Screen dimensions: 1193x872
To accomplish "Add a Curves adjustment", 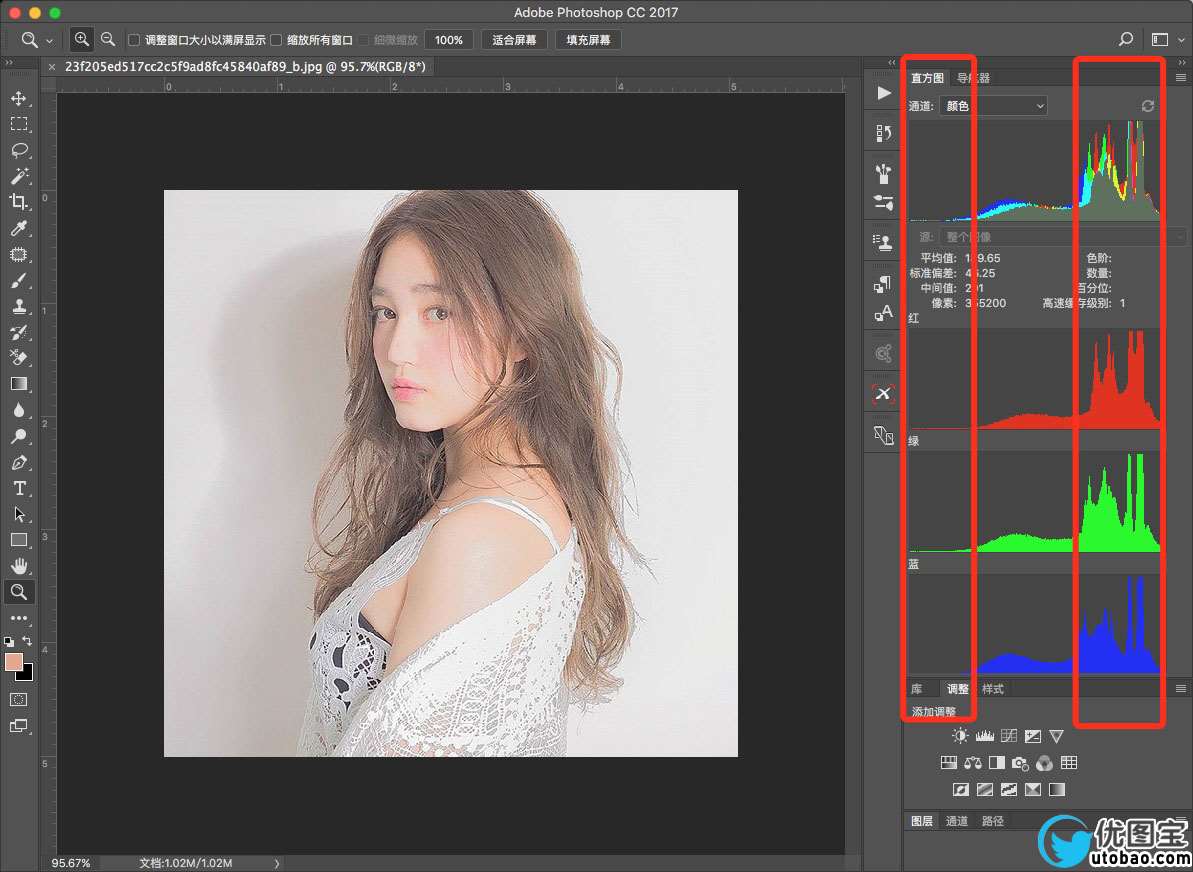I will click(x=1009, y=736).
